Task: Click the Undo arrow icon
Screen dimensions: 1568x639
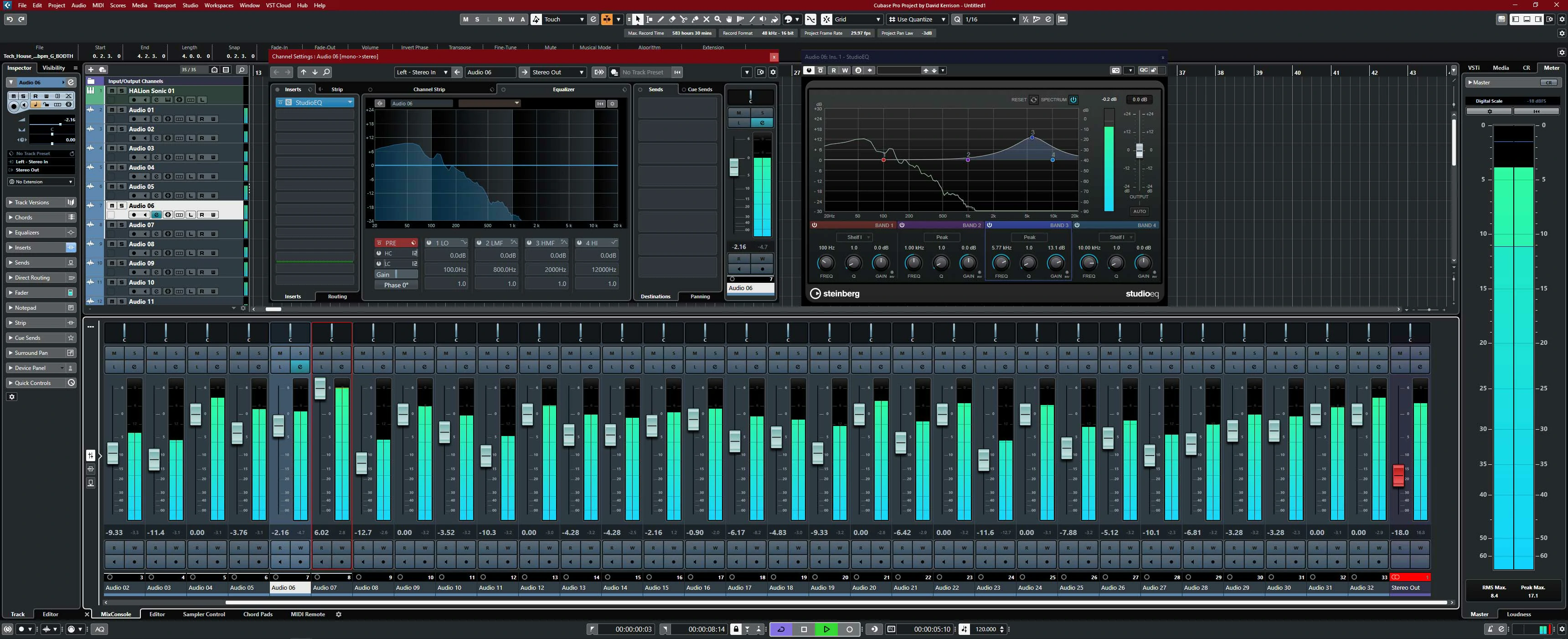Action: 9,20
